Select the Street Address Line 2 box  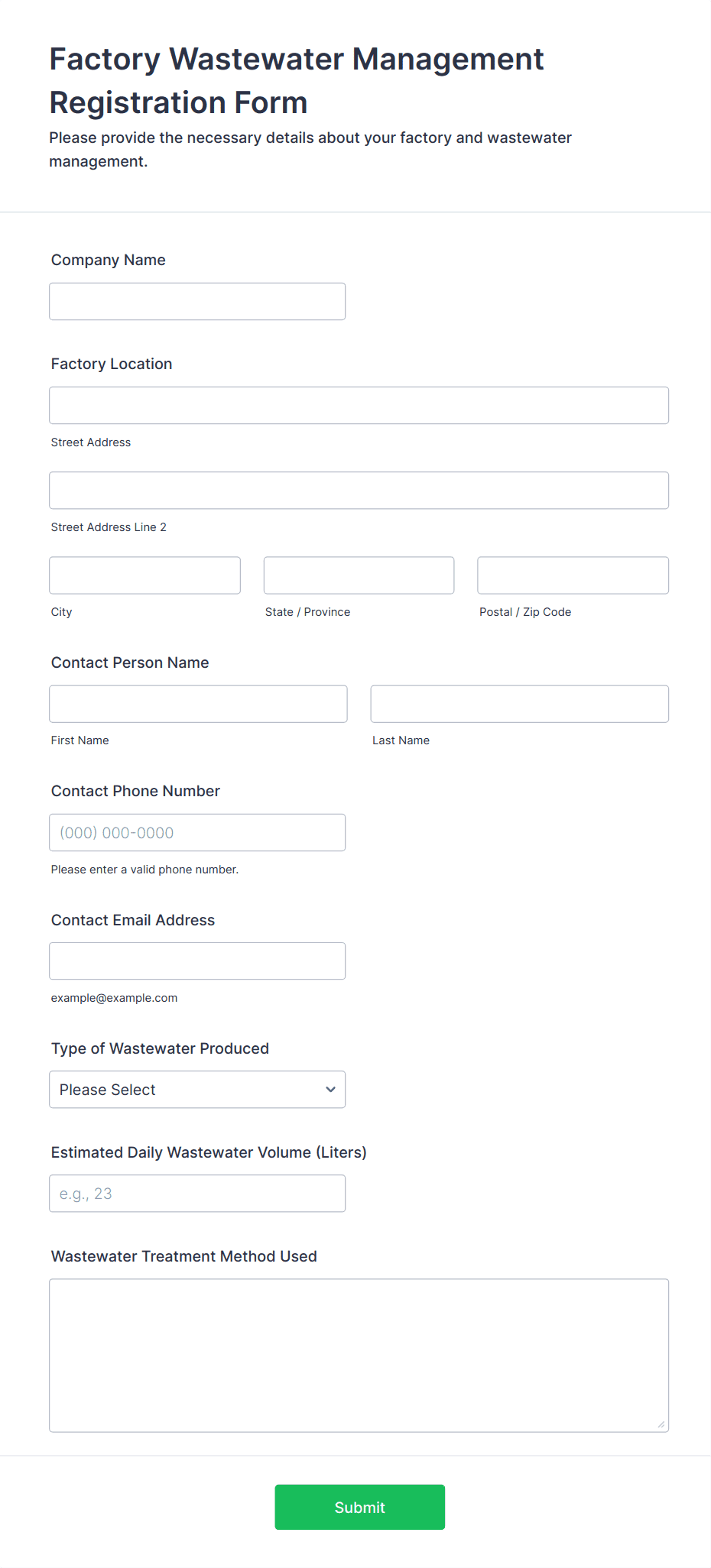359,491
